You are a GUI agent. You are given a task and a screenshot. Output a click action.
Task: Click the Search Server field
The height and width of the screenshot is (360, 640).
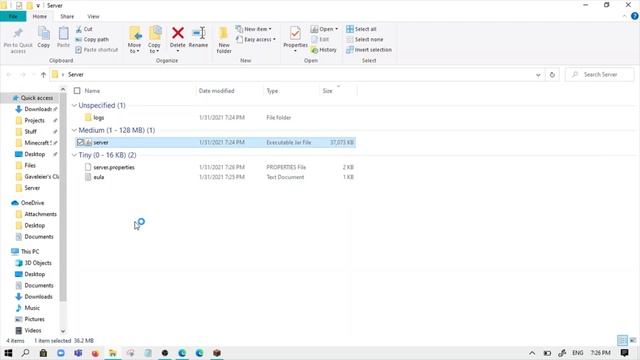(x=600, y=75)
